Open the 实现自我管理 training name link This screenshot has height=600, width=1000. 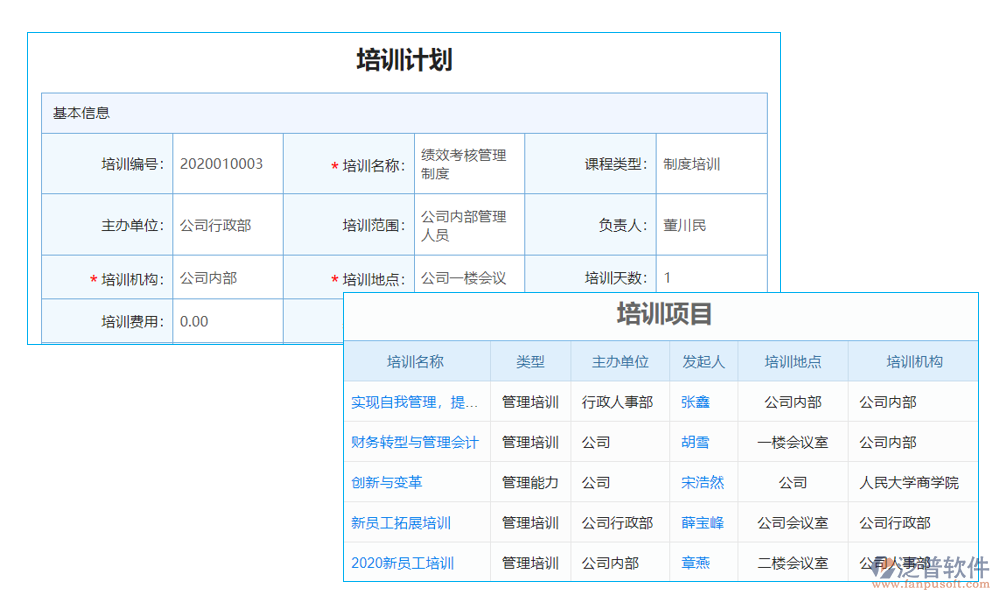click(413, 402)
